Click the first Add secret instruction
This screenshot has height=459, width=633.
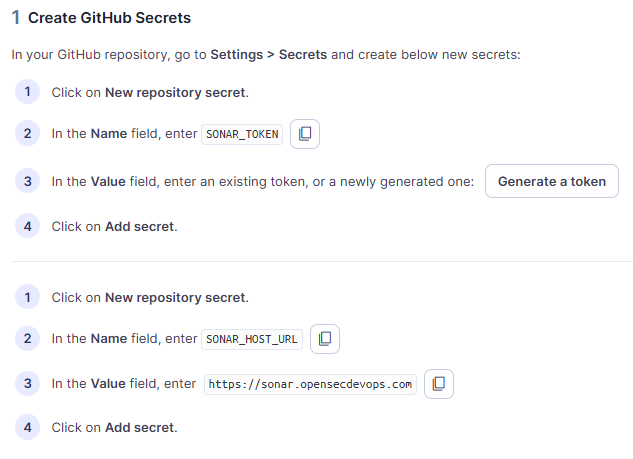click(x=115, y=226)
